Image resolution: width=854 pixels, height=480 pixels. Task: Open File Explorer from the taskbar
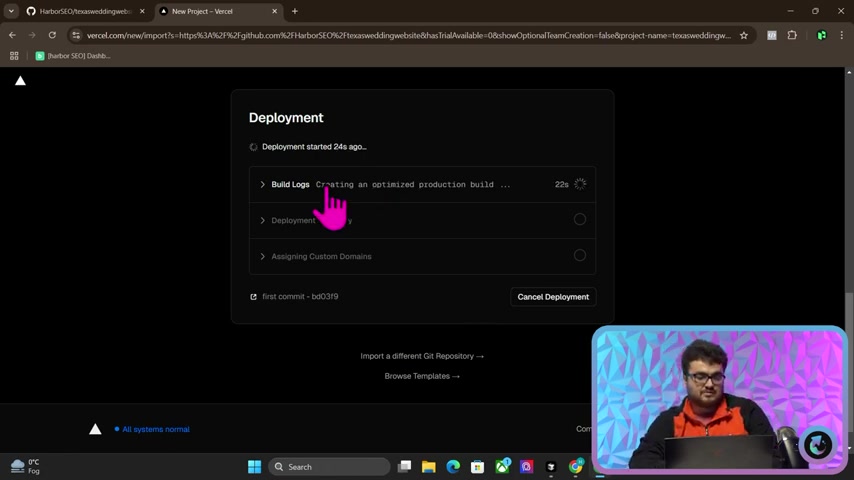429,467
